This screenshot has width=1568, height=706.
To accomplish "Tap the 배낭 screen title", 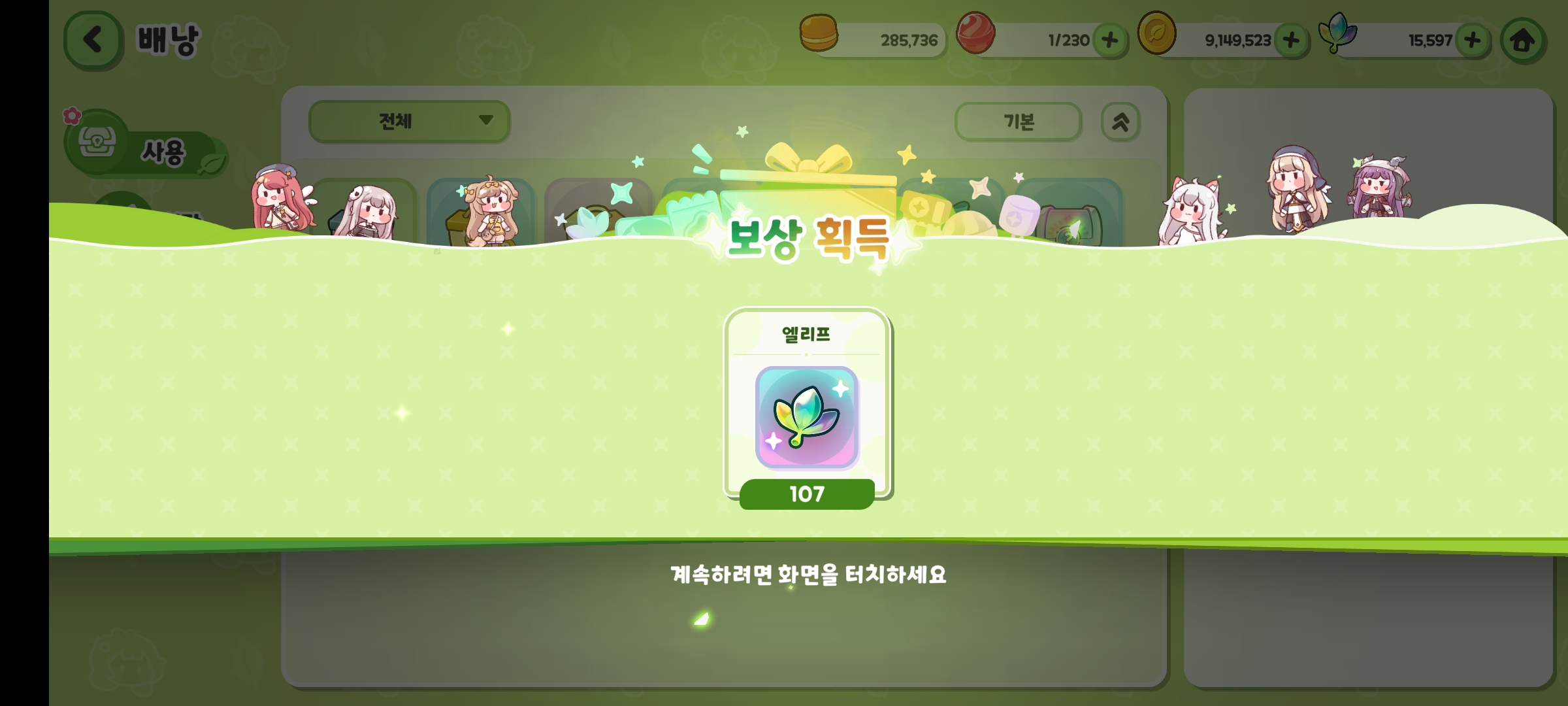I will pyautogui.click(x=167, y=40).
